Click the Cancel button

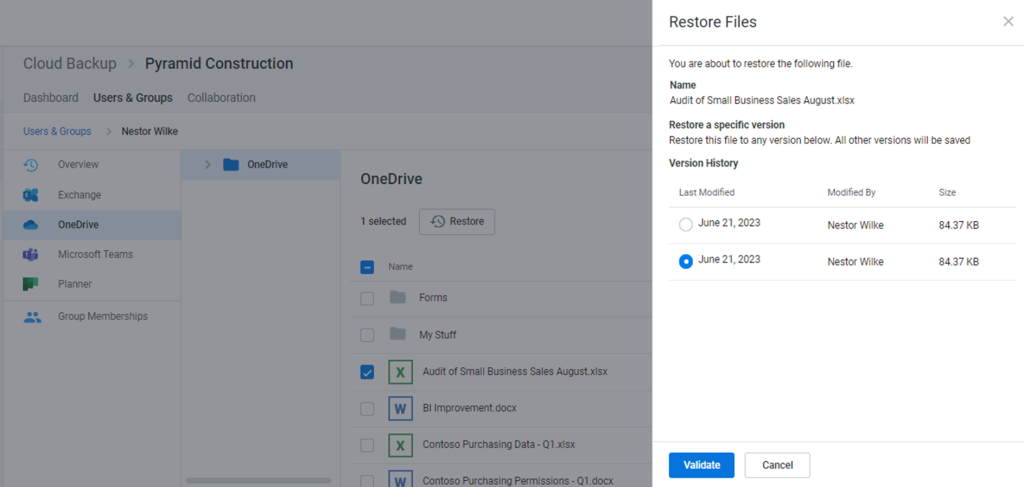click(x=777, y=465)
